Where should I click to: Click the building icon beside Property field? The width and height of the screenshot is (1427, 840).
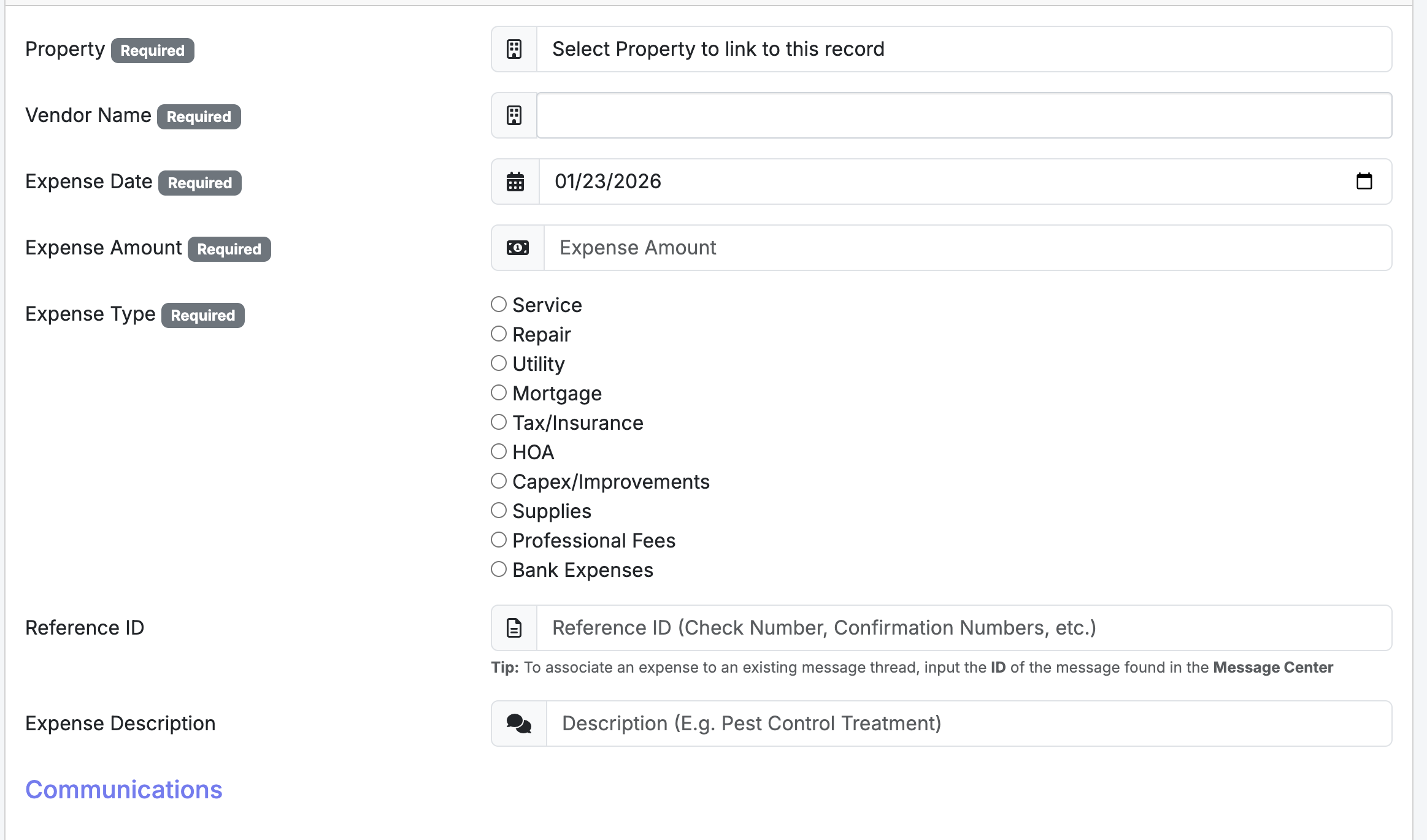tap(514, 49)
